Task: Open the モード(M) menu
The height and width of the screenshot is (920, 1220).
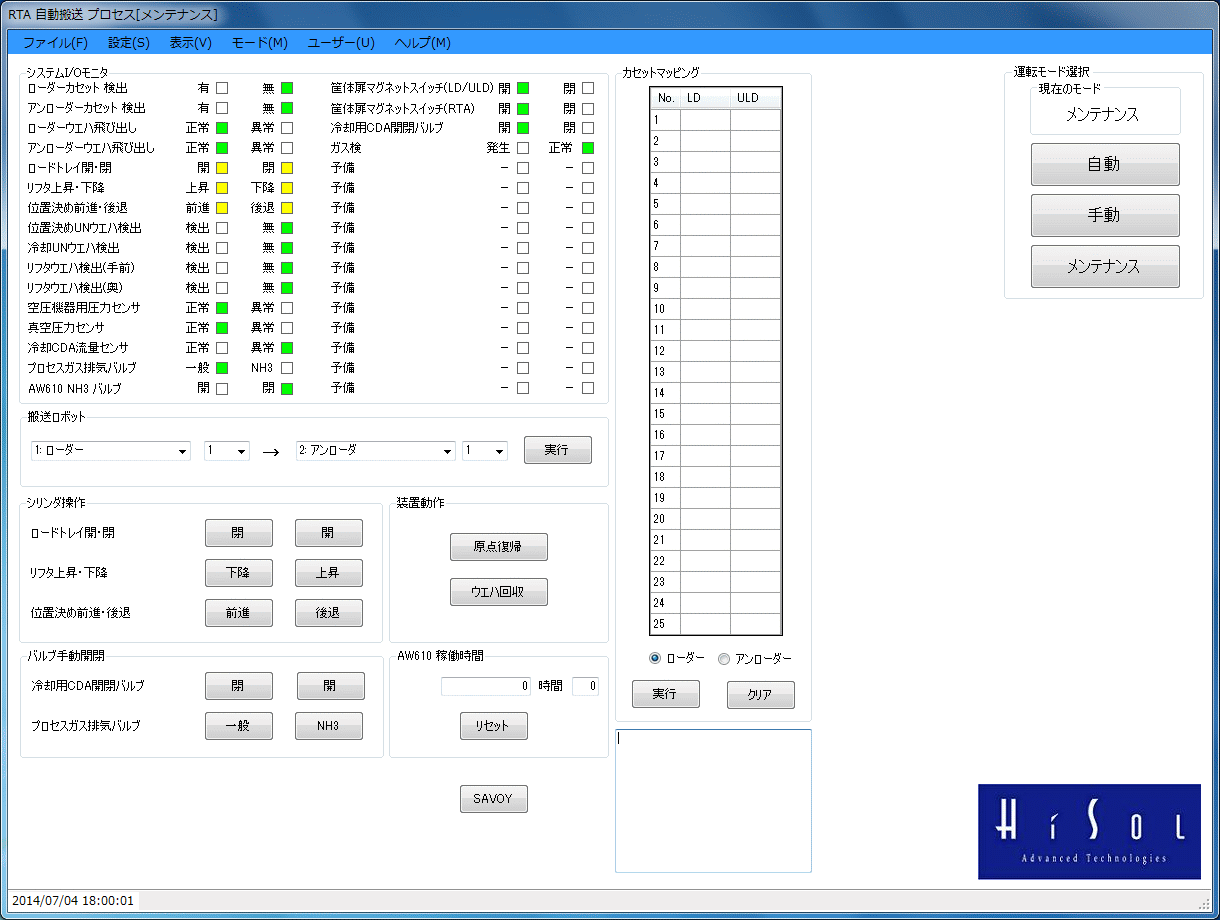Action: [259, 43]
